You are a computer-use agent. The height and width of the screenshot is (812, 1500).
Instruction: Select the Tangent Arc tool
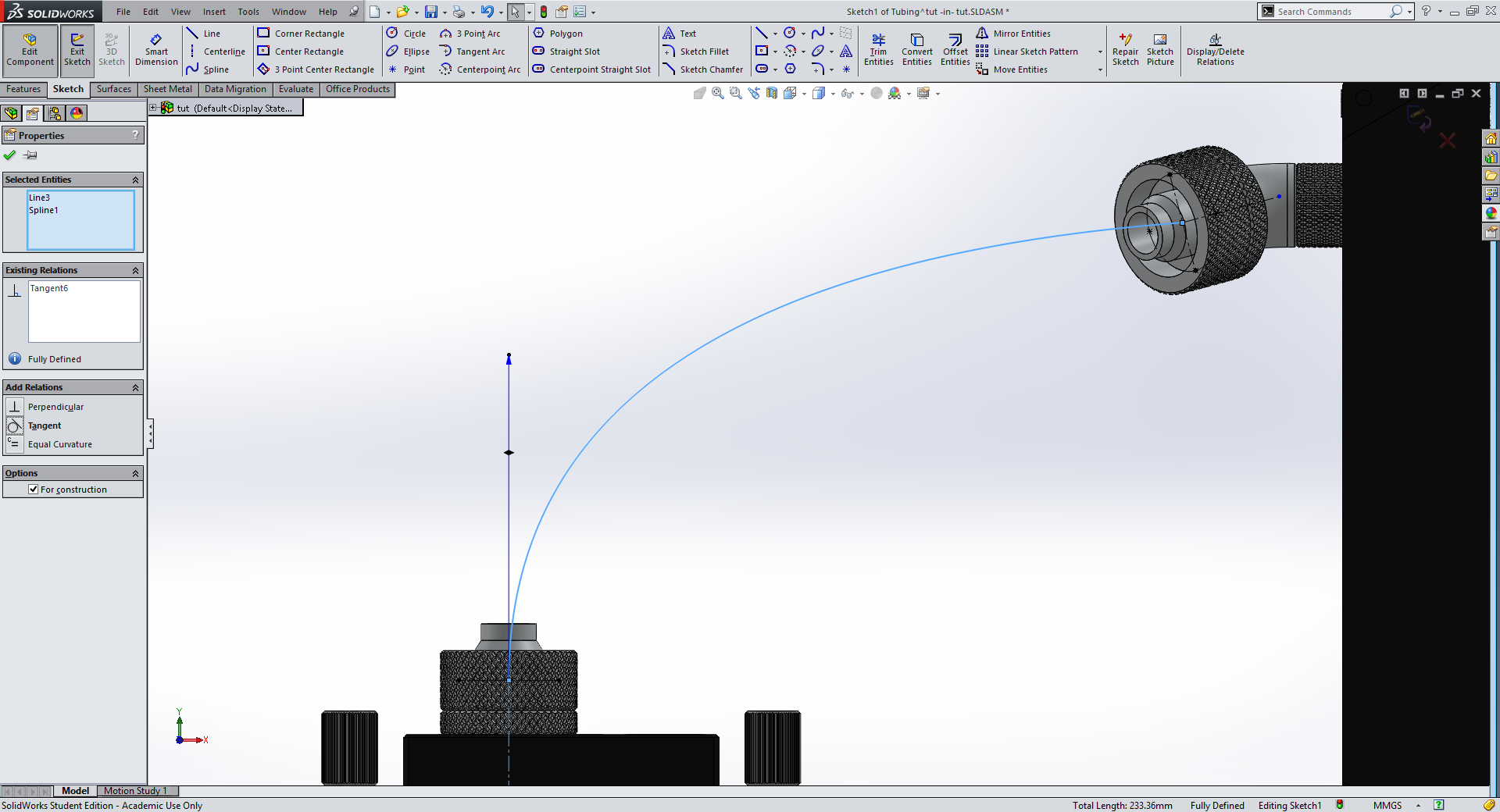click(x=472, y=52)
